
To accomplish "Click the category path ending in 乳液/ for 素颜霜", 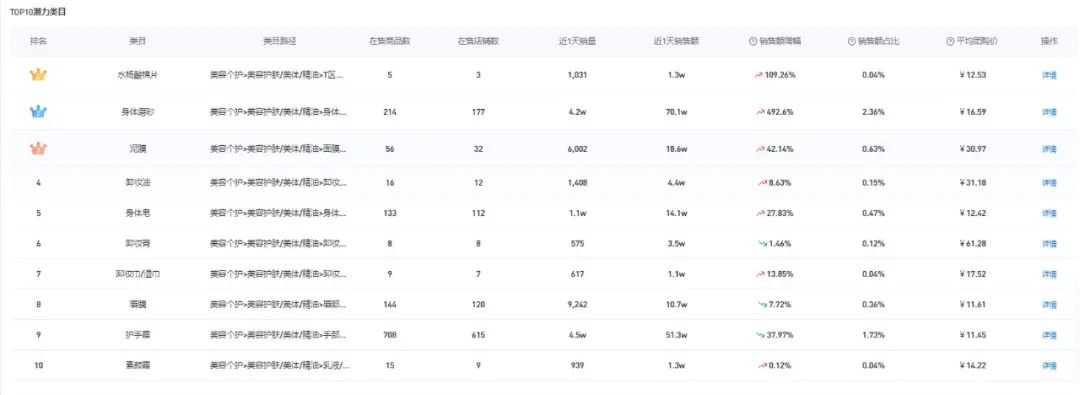I will pyautogui.click(x=279, y=365).
